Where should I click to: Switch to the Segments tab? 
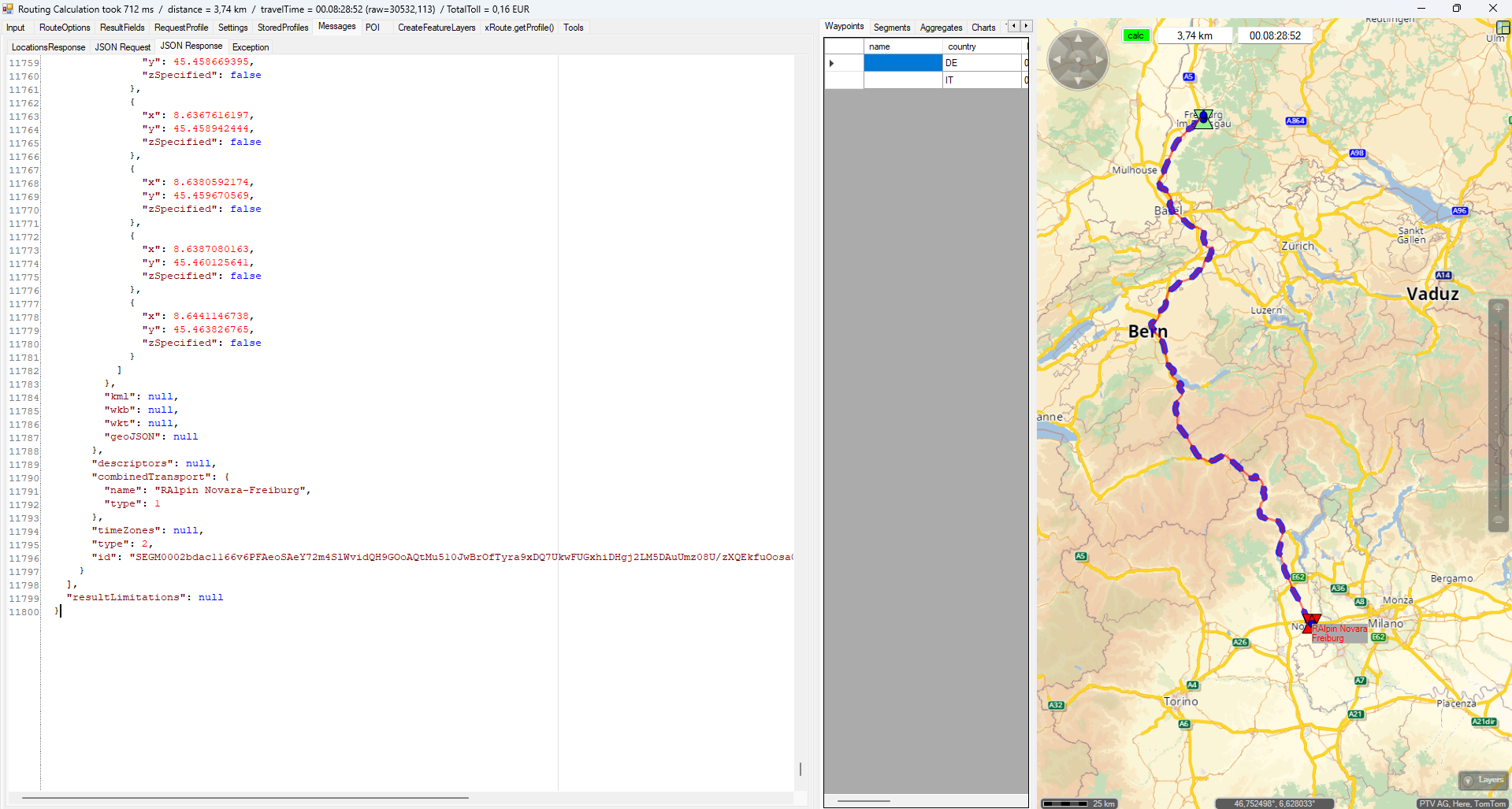click(891, 28)
